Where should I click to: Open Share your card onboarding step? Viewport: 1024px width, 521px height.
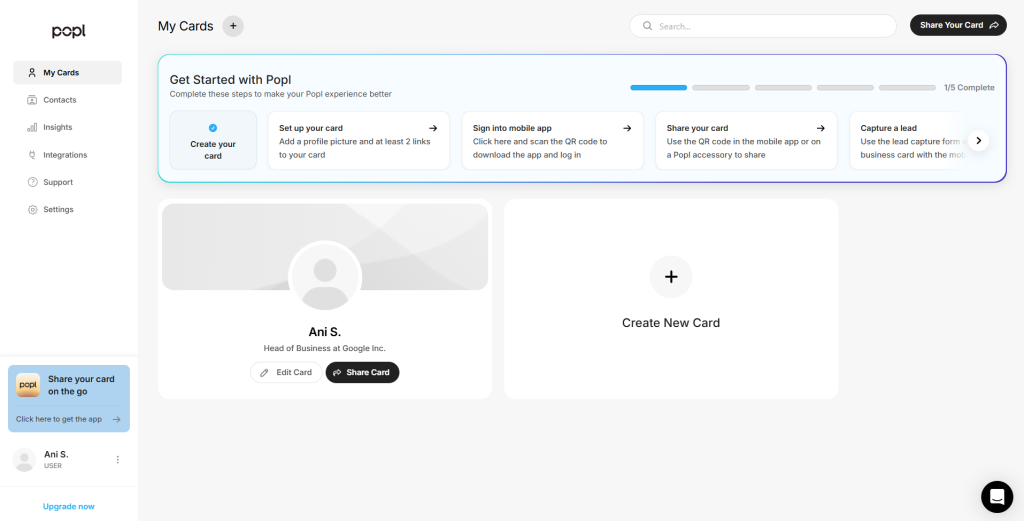[746, 140]
